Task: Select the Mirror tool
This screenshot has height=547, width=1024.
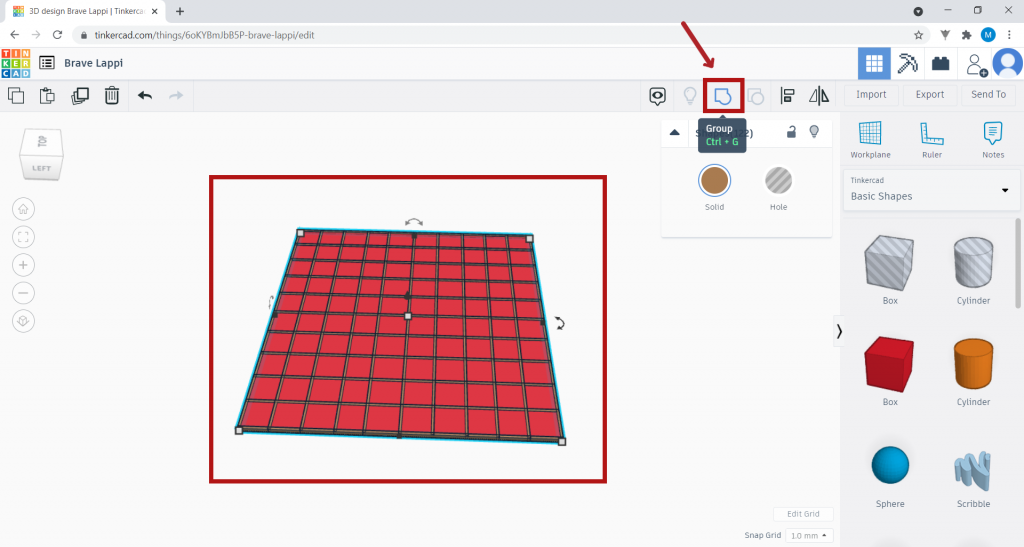Action: tap(819, 96)
